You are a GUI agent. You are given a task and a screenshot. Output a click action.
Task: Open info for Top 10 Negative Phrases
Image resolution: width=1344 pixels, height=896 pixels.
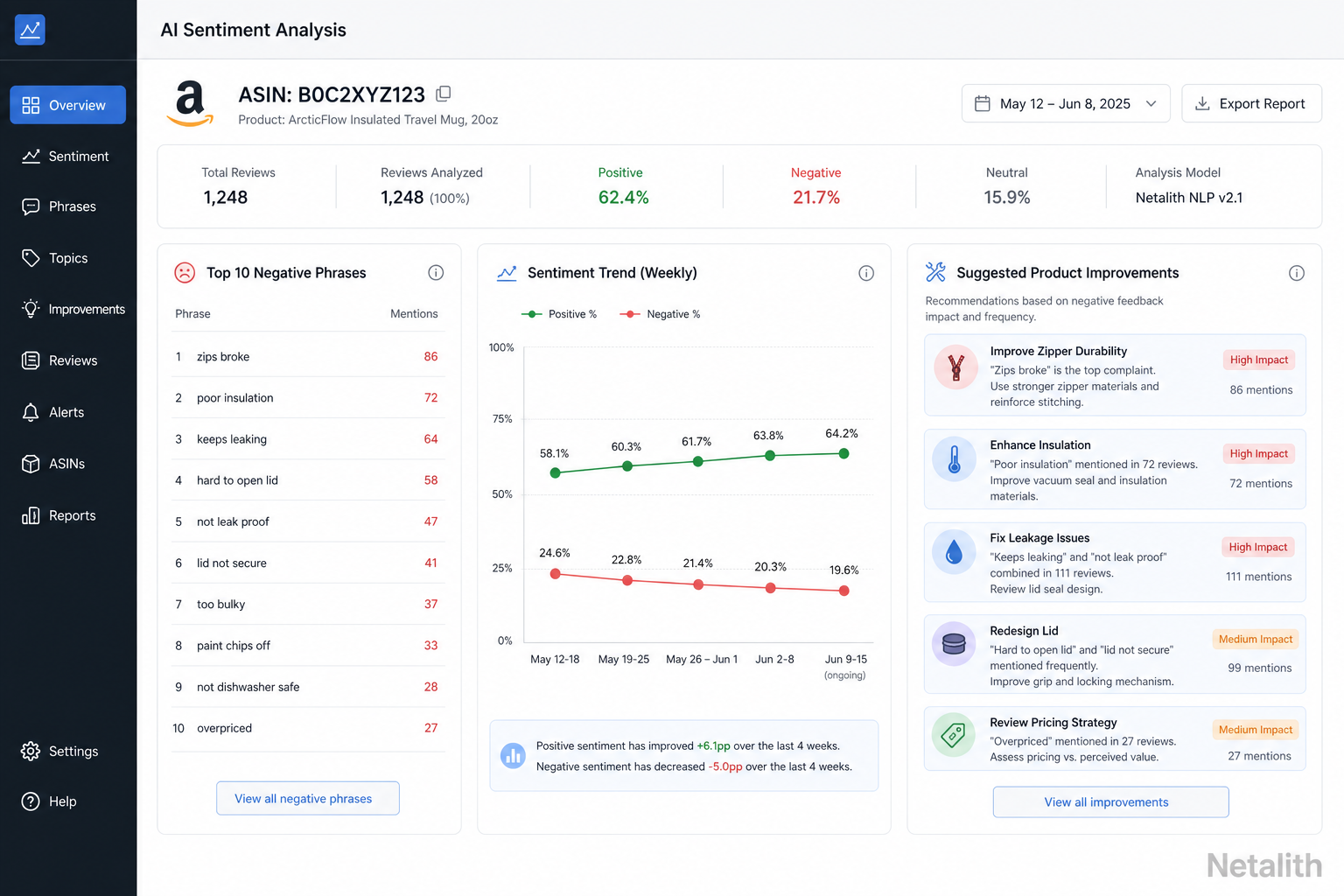click(436, 273)
